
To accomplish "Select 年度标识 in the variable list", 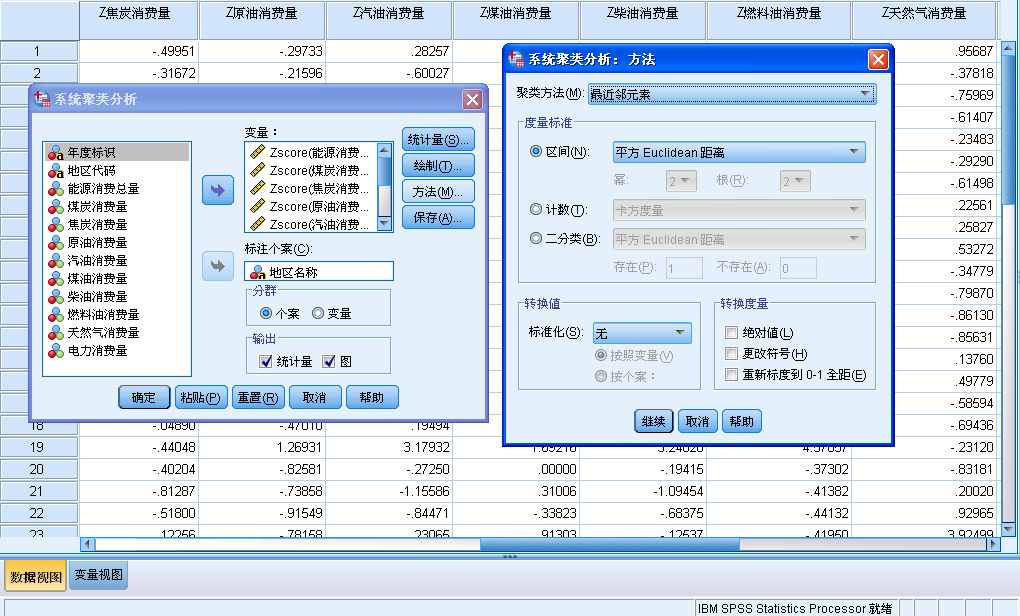I will [118, 152].
